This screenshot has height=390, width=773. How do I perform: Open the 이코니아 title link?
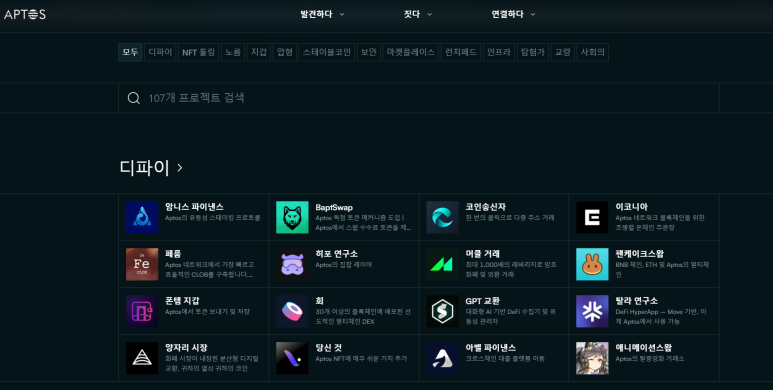[x=632, y=207]
